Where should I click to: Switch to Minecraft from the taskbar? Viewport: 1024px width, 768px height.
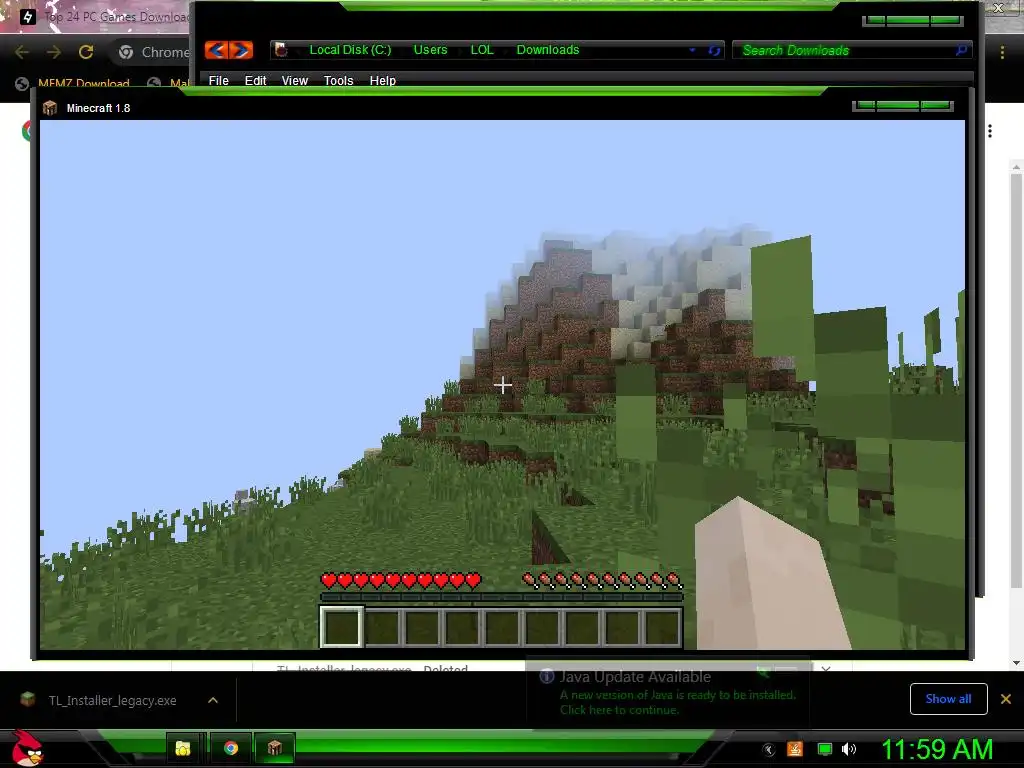tap(275, 748)
